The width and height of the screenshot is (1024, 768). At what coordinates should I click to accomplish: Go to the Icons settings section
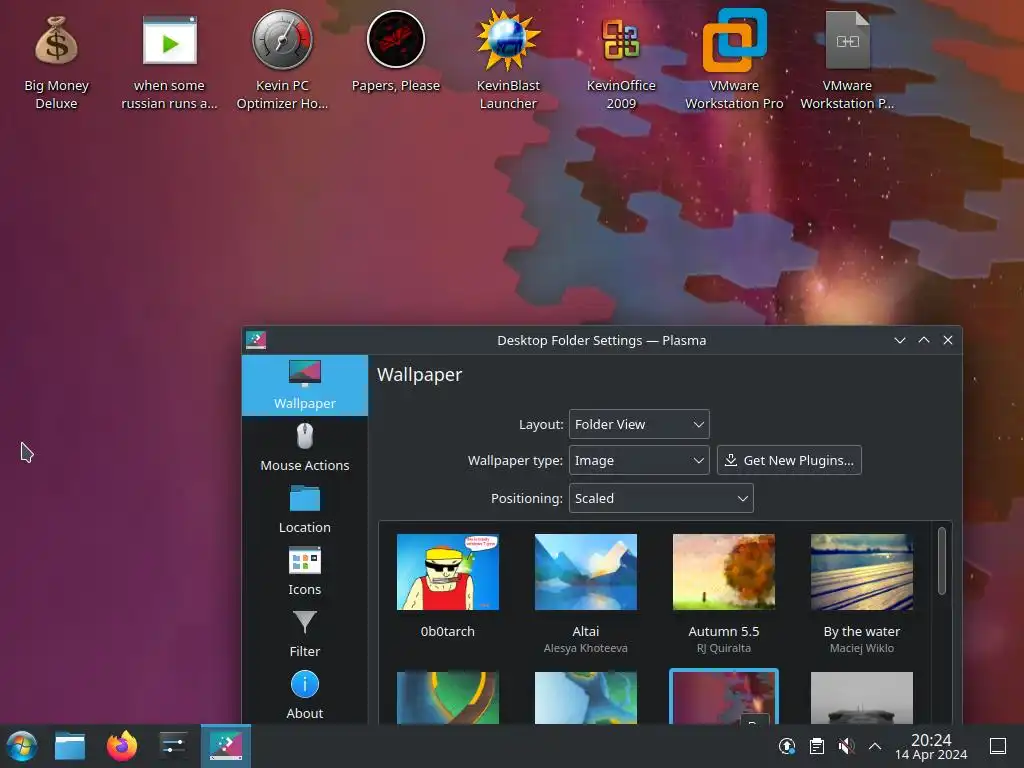305,571
